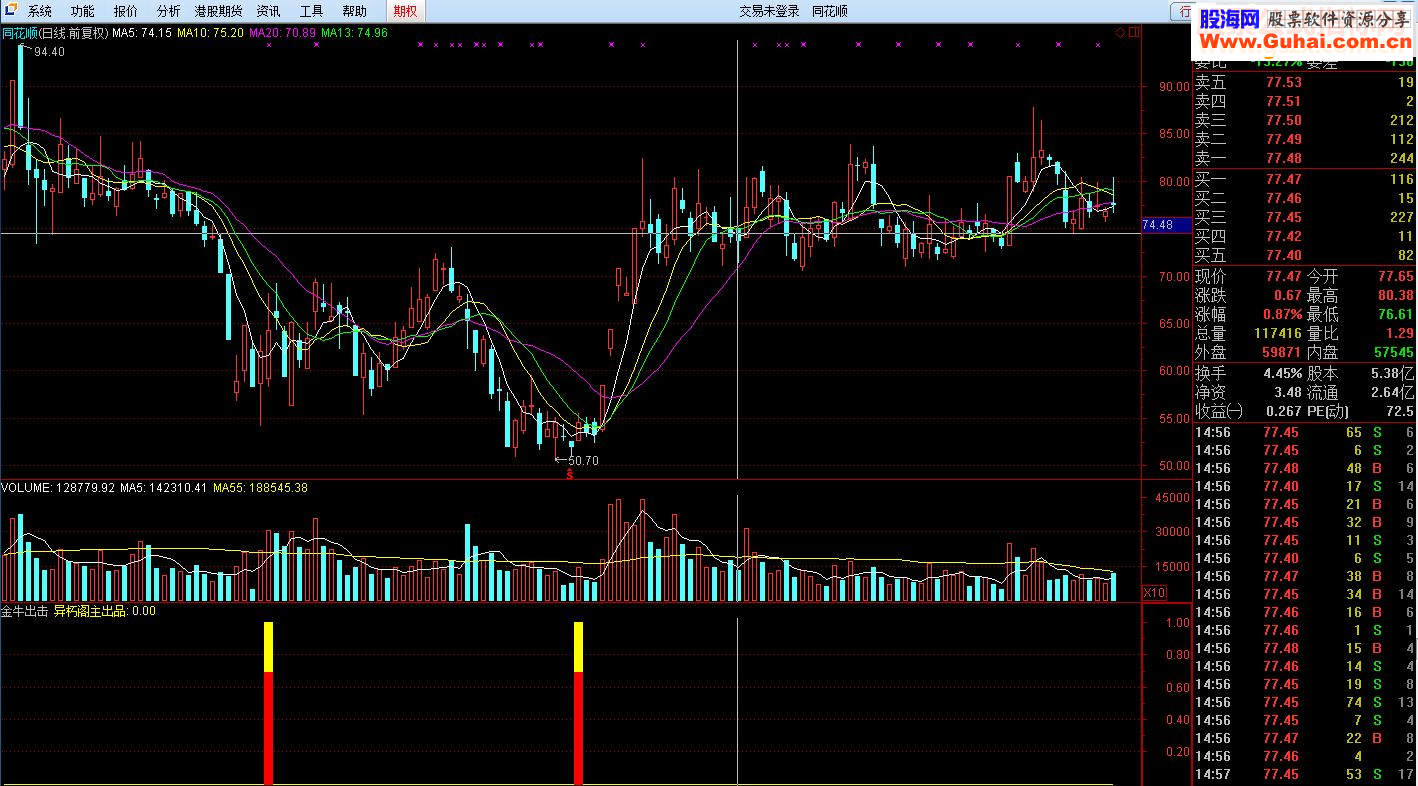Switch to the 期权 tab

pyautogui.click(x=405, y=11)
